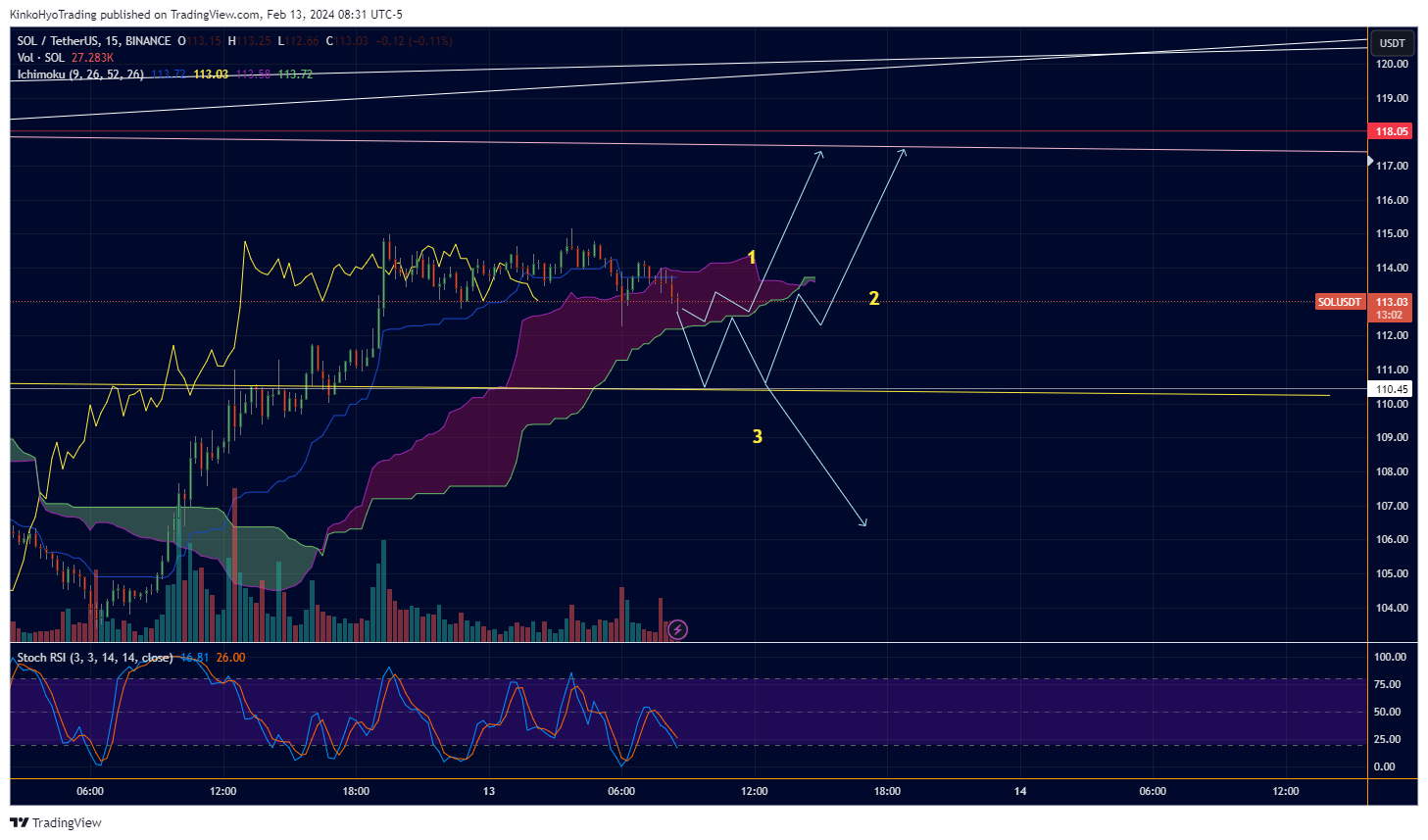Click the 104.00 price axis label
The width and height of the screenshot is (1428, 840).
[x=1392, y=608]
